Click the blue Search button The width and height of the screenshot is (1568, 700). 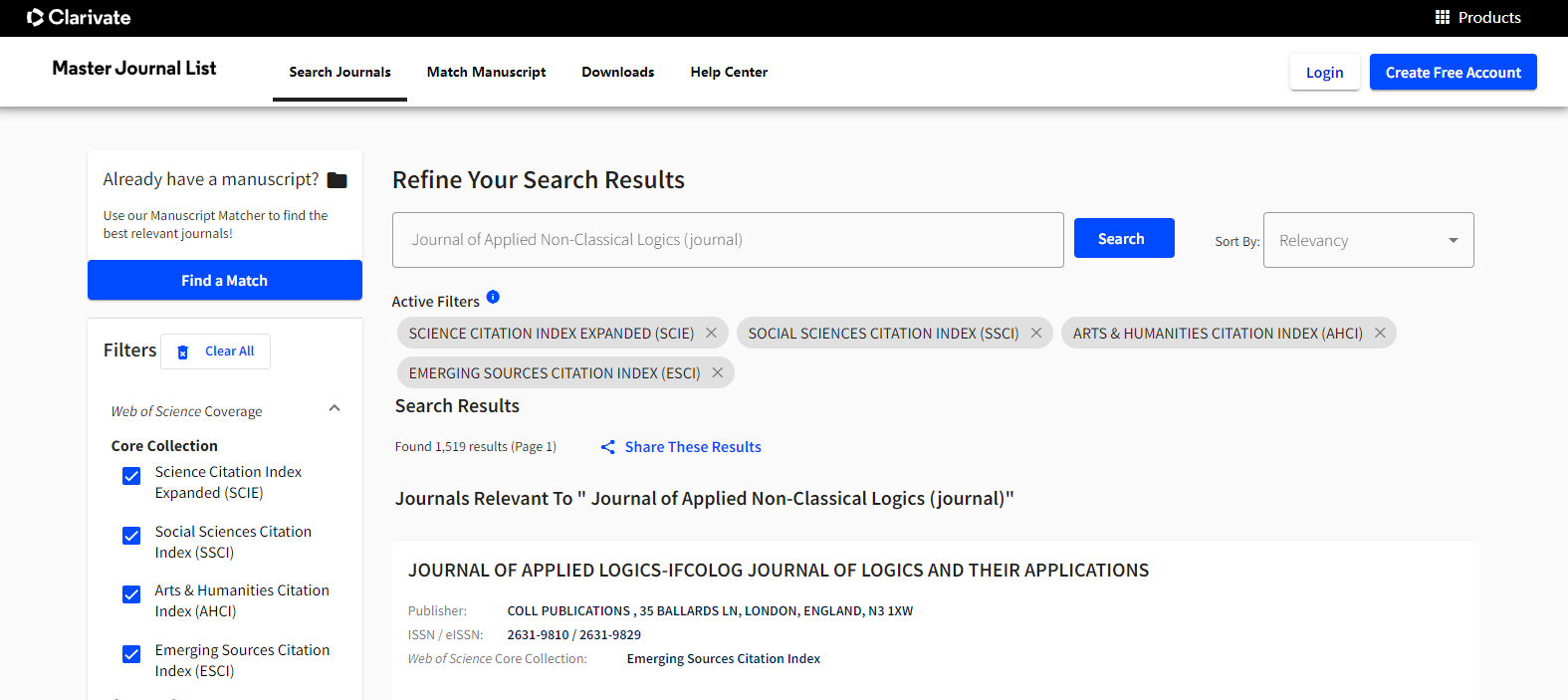pos(1124,238)
